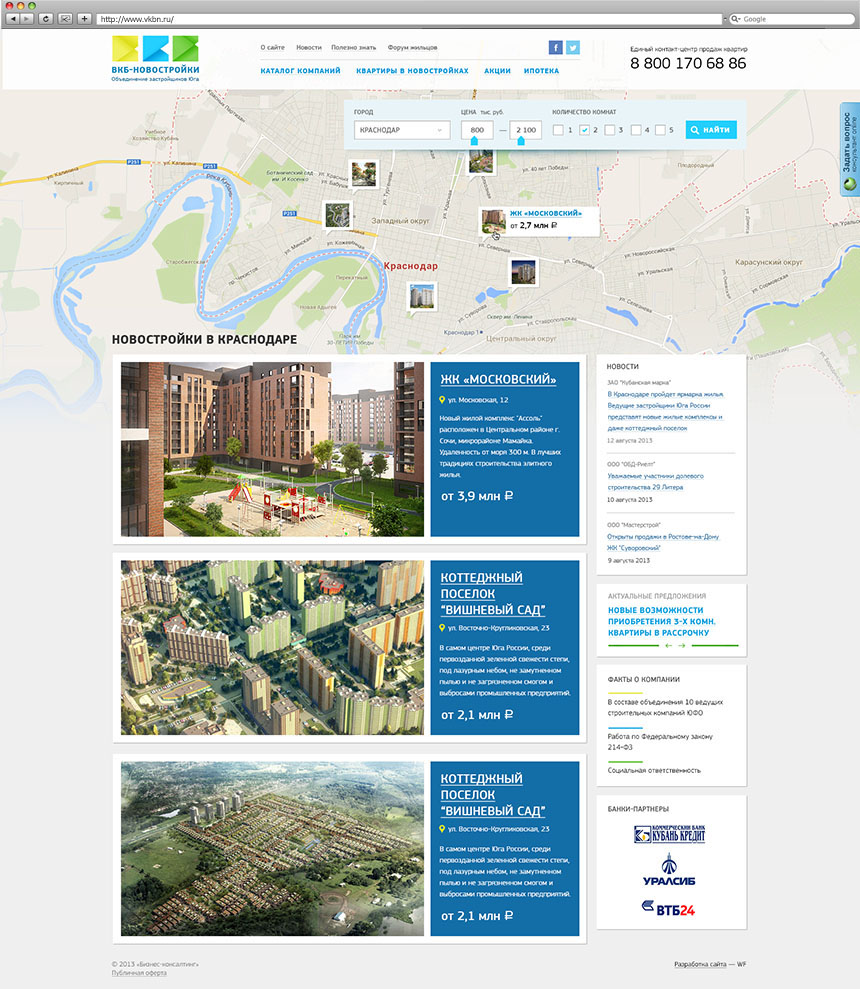The image size is (860, 989).
Task: Click the Социальная ответственность fact
Action: pos(654,770)
